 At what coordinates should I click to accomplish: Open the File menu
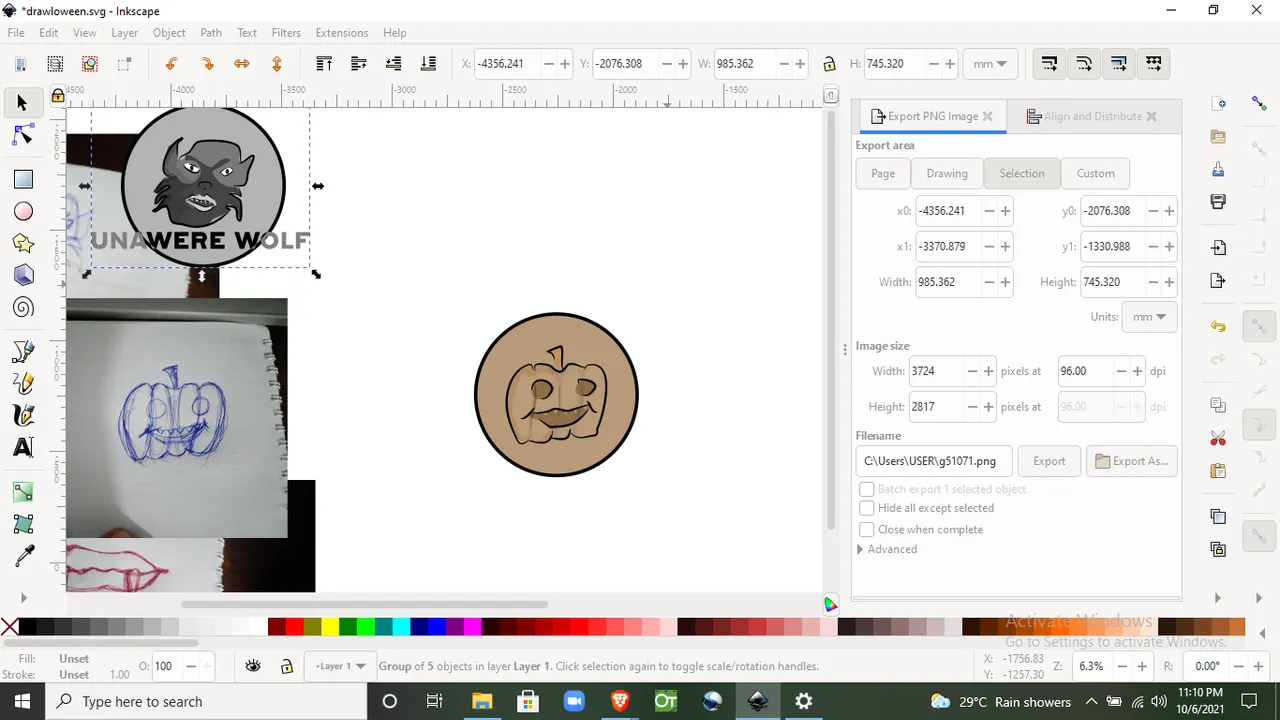pyautogui.click(x=16, y=32)
